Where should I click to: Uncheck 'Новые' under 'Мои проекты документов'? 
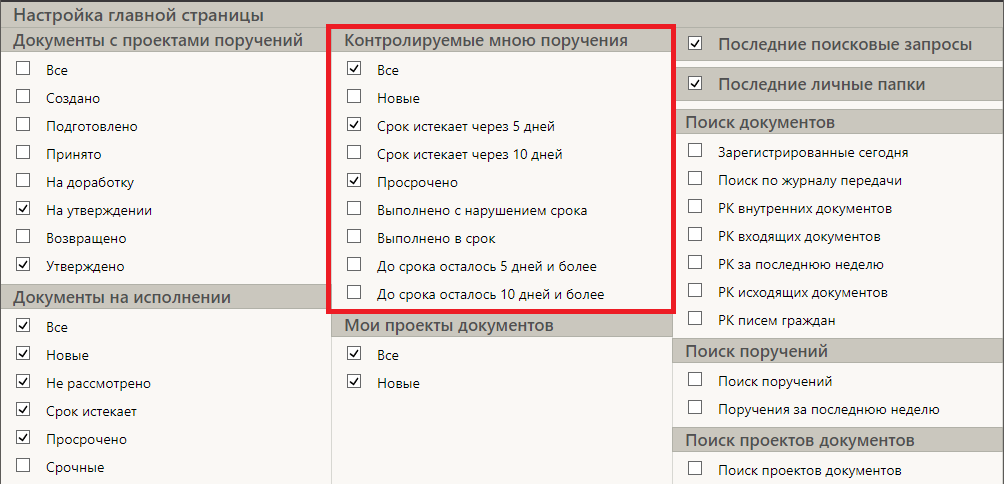(354, 383)
